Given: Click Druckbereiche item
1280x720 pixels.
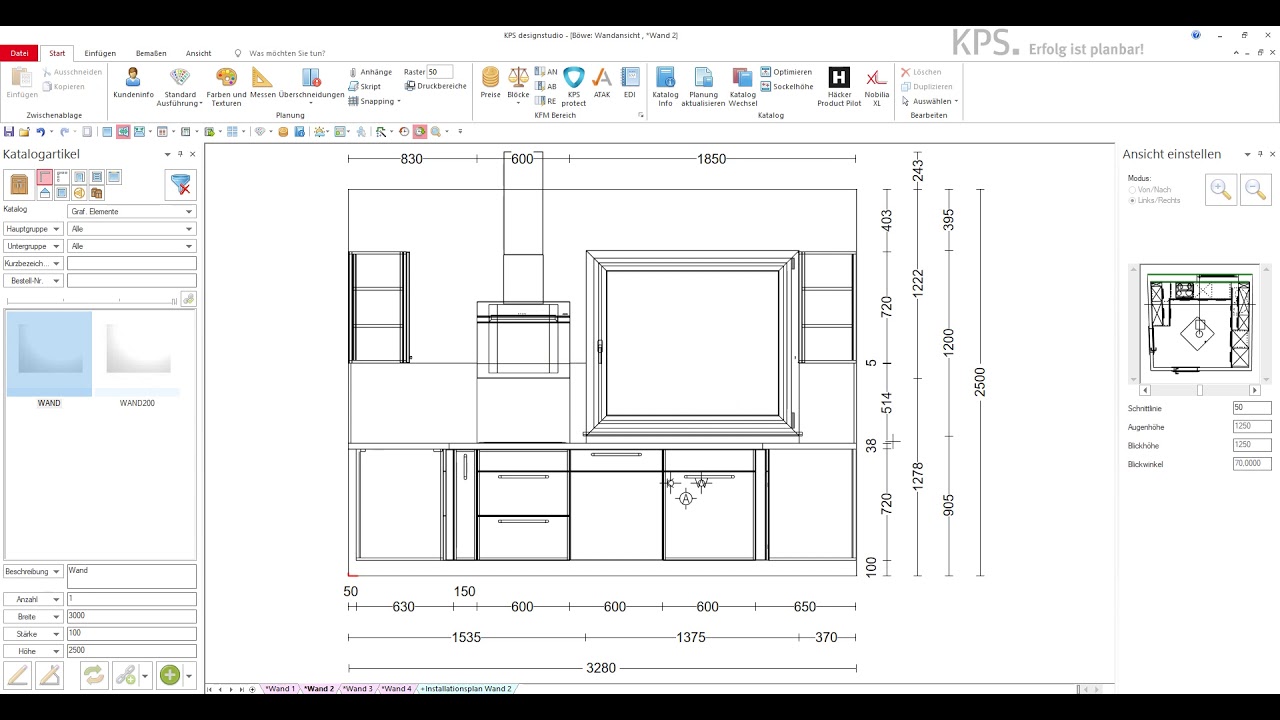Looking at the screenshot, I should click(x=435, y=86).
